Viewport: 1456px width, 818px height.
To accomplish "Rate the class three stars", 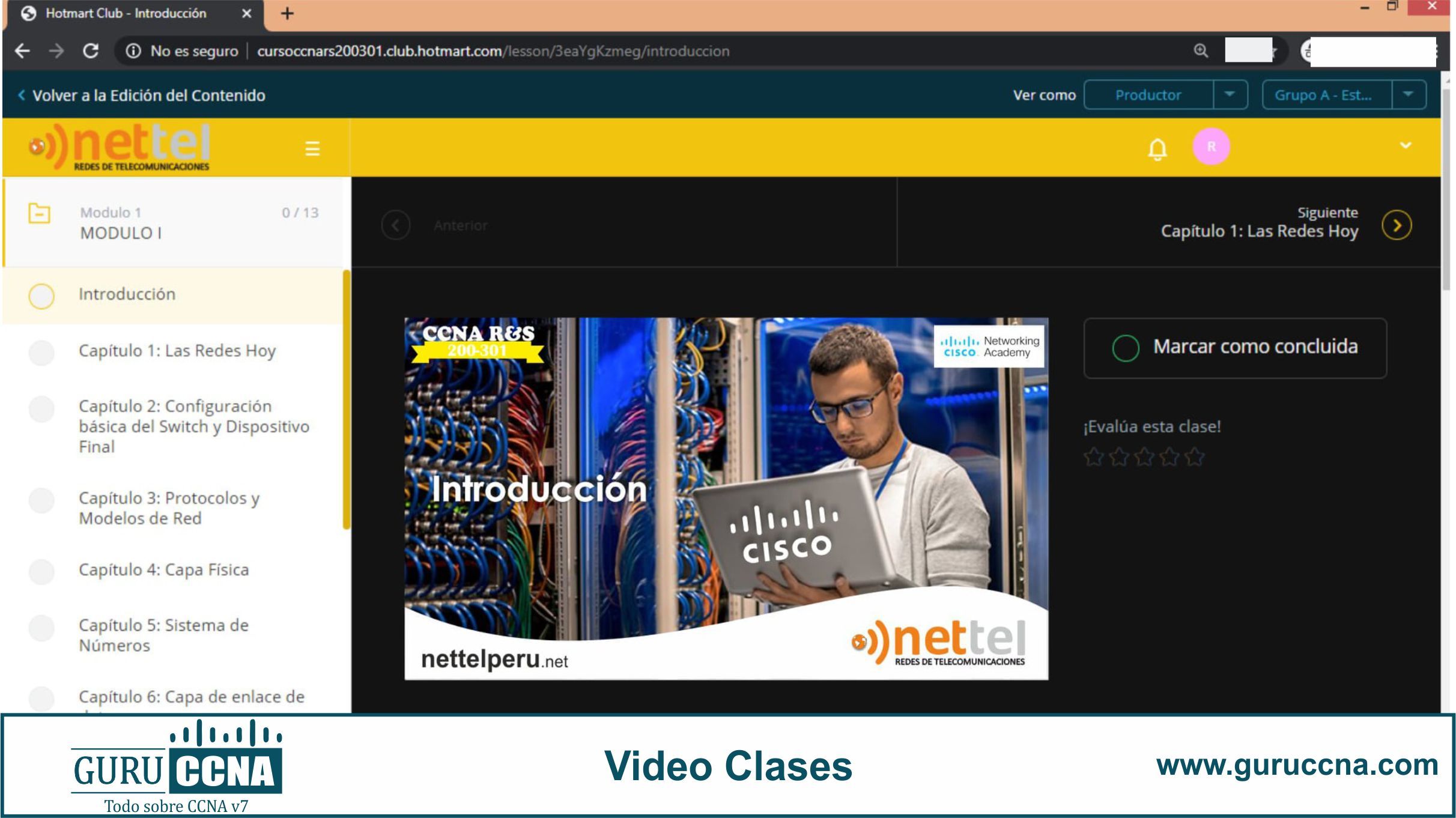I will point(1144,457).
